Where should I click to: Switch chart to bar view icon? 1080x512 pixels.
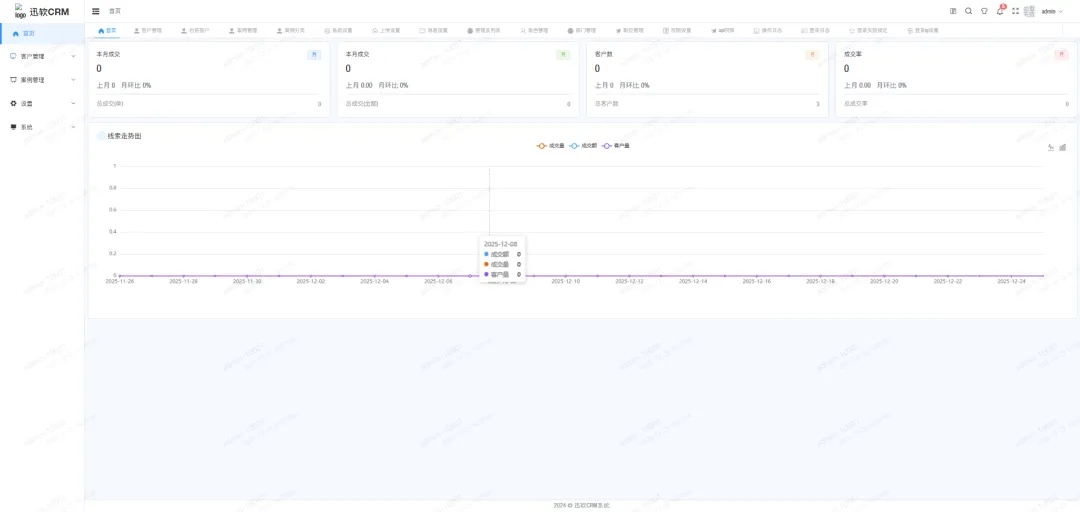coord(1062,147)
